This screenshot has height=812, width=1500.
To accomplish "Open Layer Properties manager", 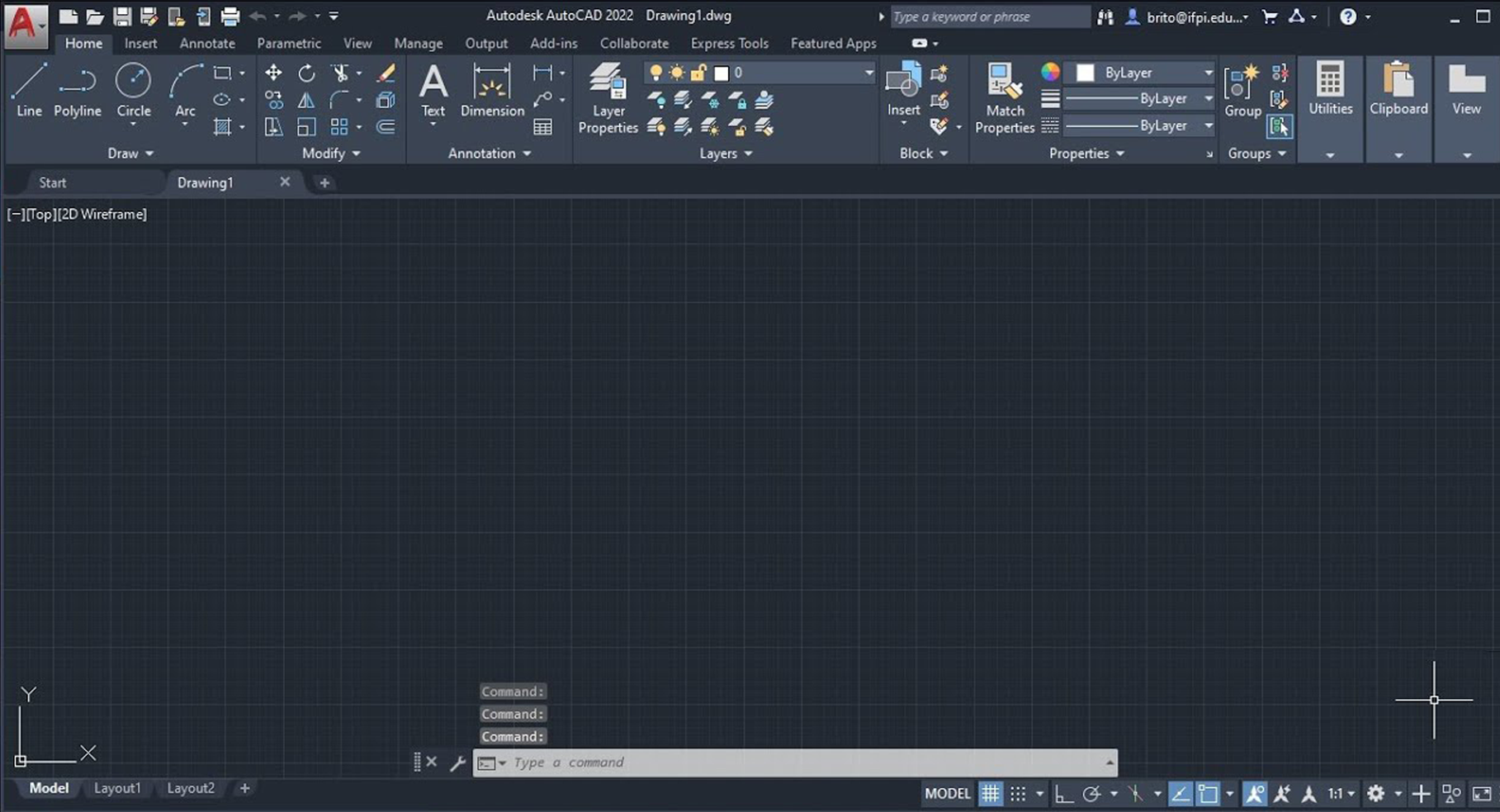I will tap(608, 98).
